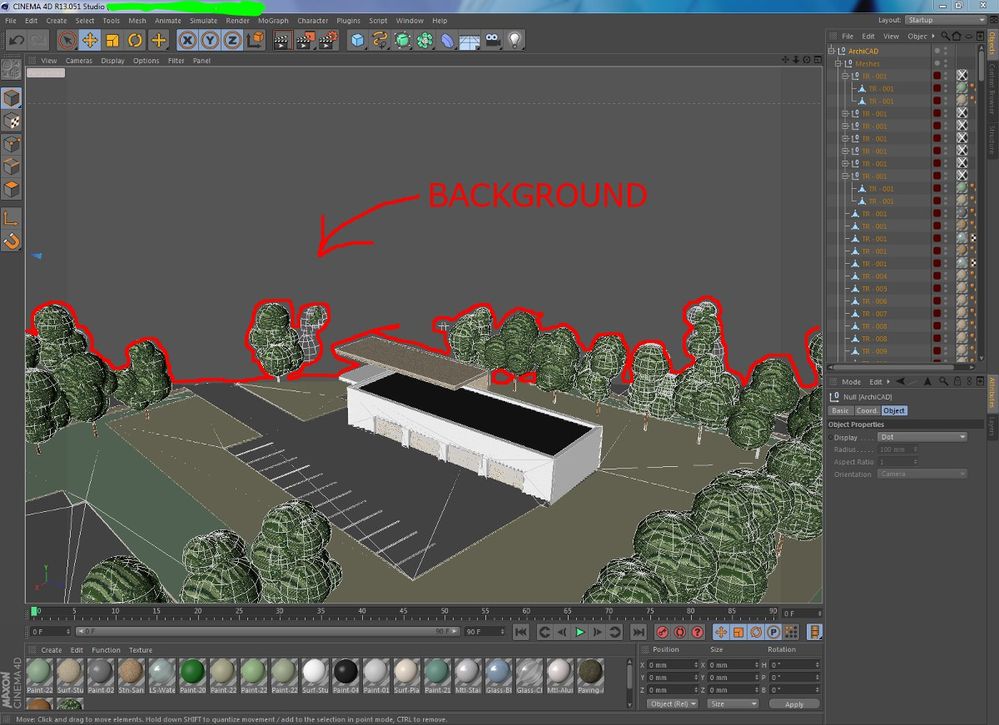Open the spline tools icon
The height and width of the screenshot is (725, 999).
coord(380,40)
